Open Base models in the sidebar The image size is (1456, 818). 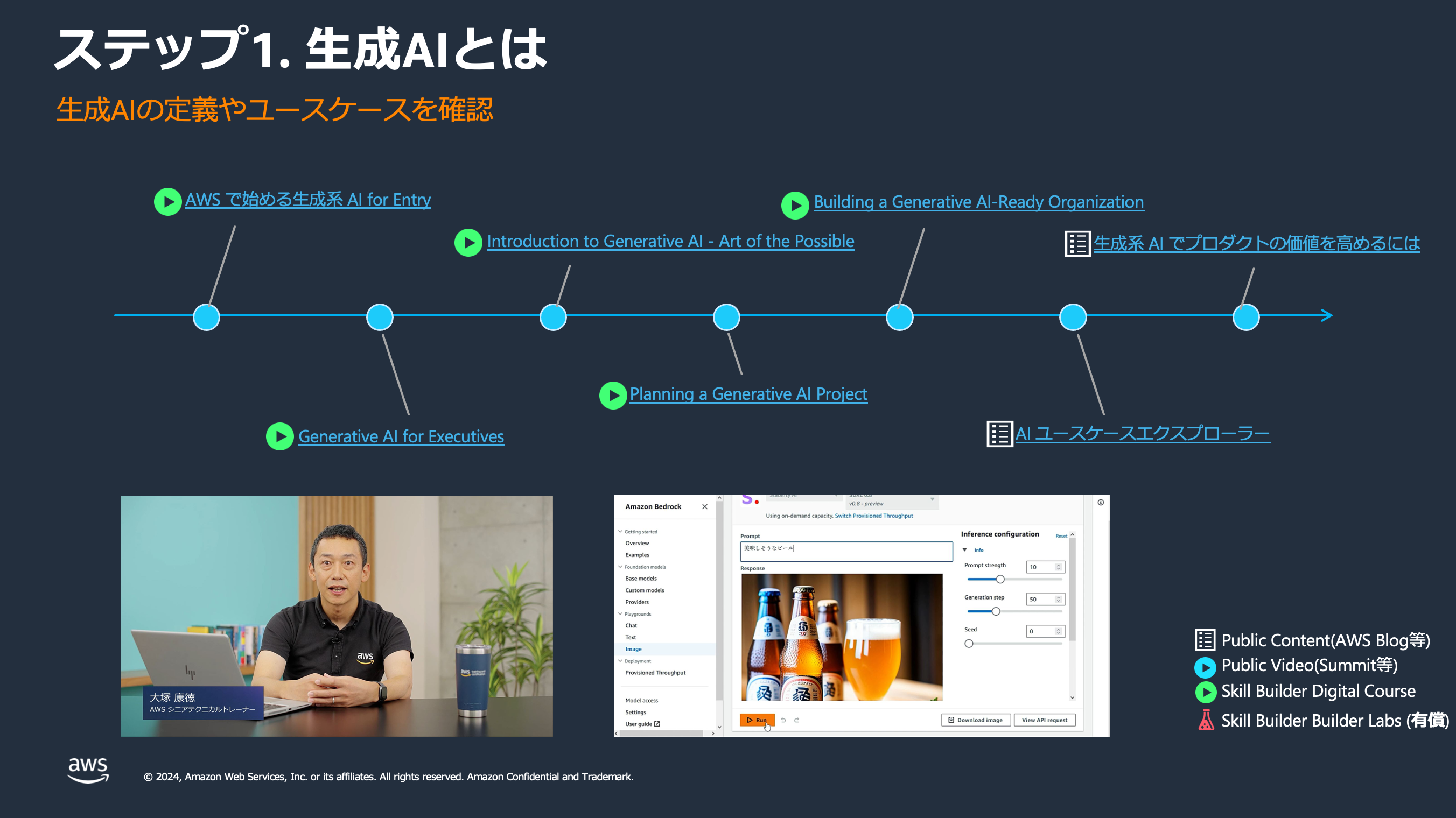[x=640, y=579]
